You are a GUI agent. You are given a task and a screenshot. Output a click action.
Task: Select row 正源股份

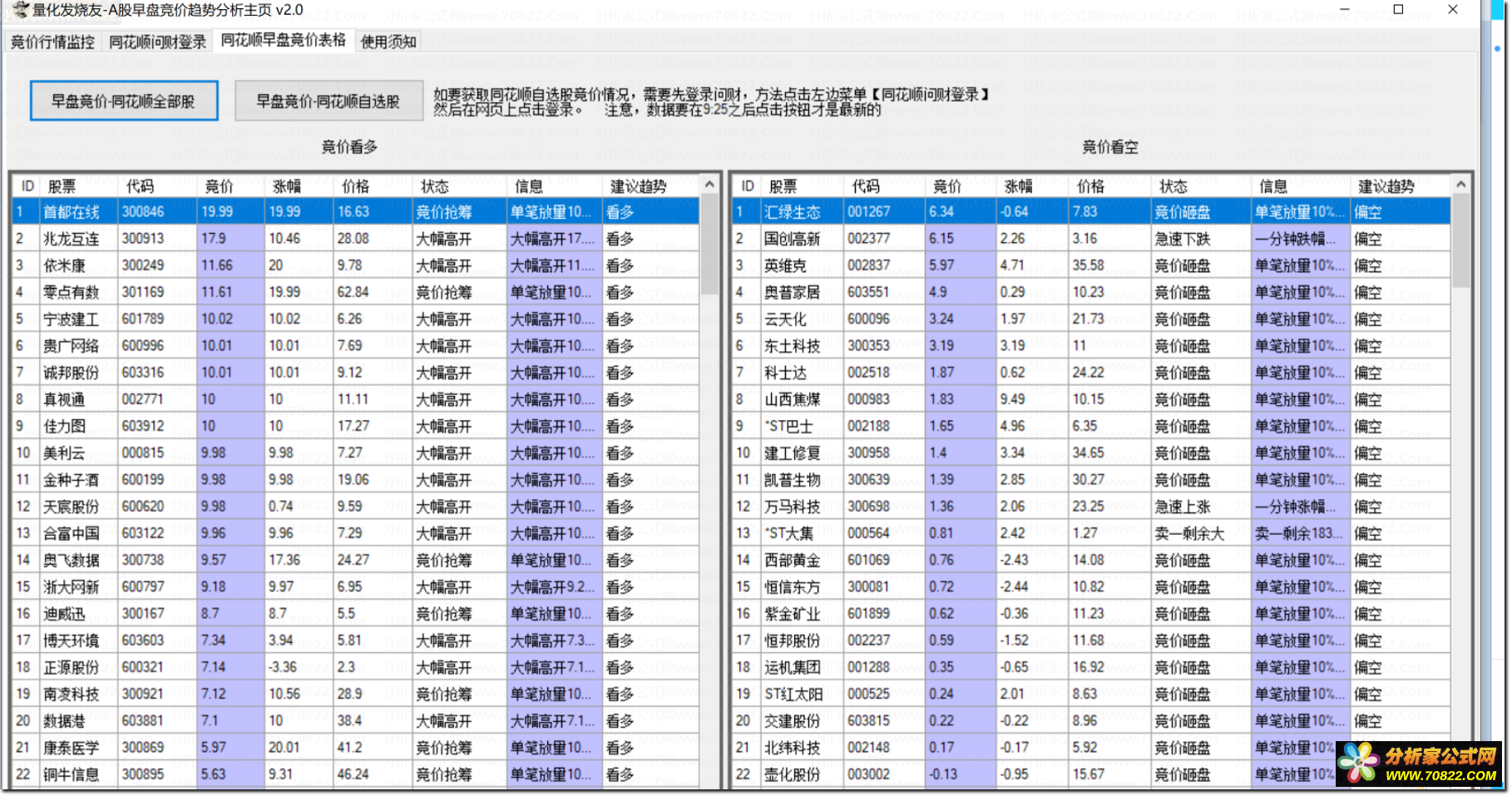pos(355,667)
